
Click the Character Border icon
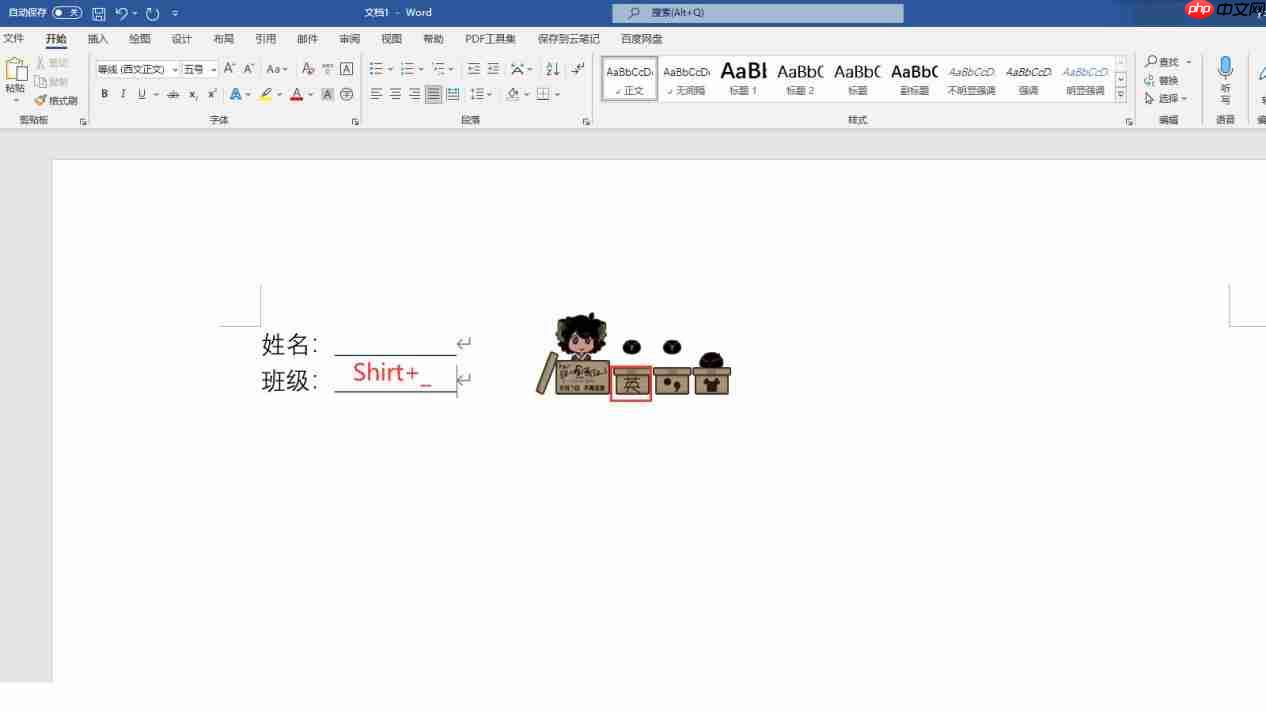click(347, 69)
